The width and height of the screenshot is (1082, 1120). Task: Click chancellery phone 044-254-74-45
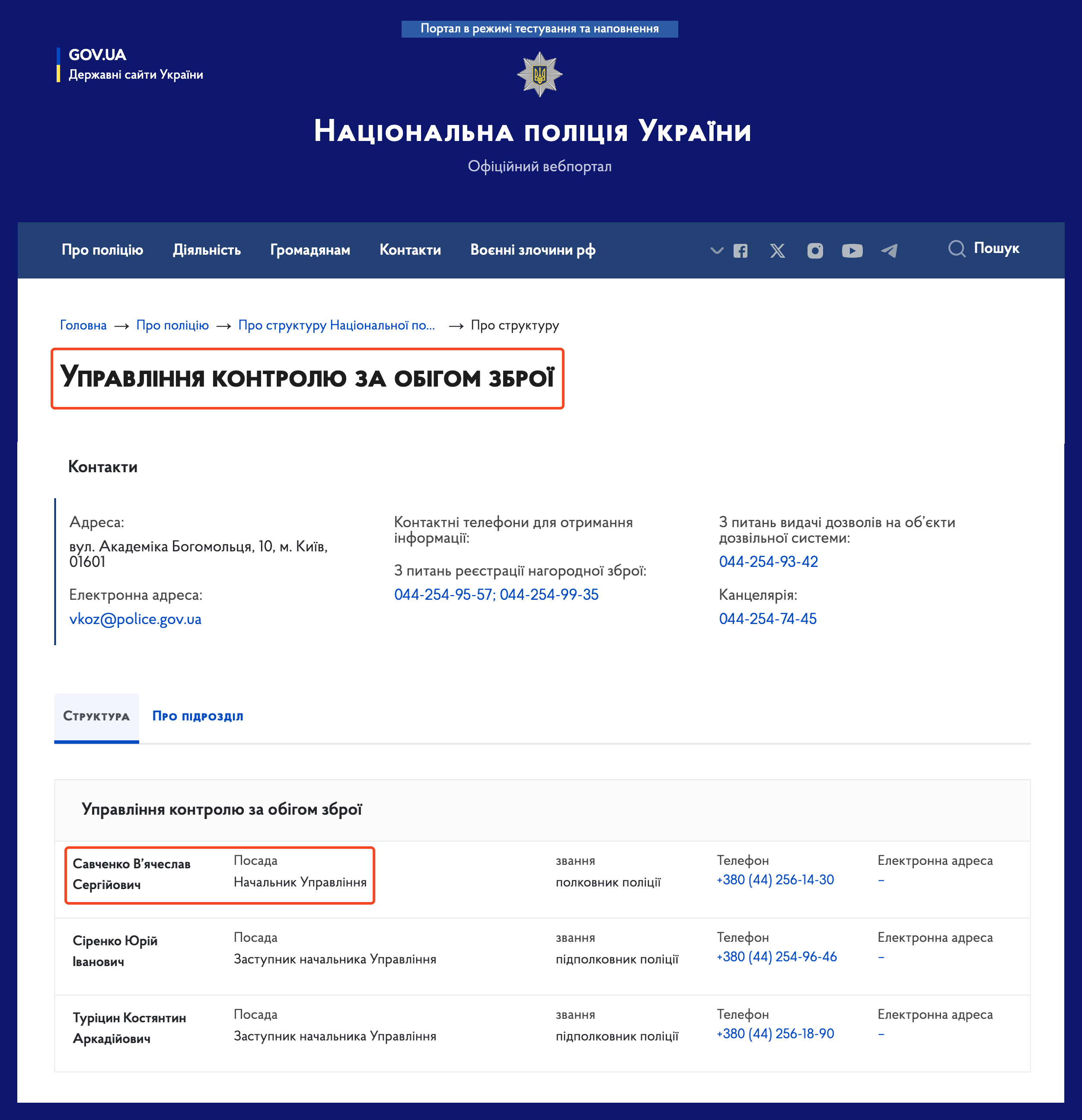click(x=768, y=619)
